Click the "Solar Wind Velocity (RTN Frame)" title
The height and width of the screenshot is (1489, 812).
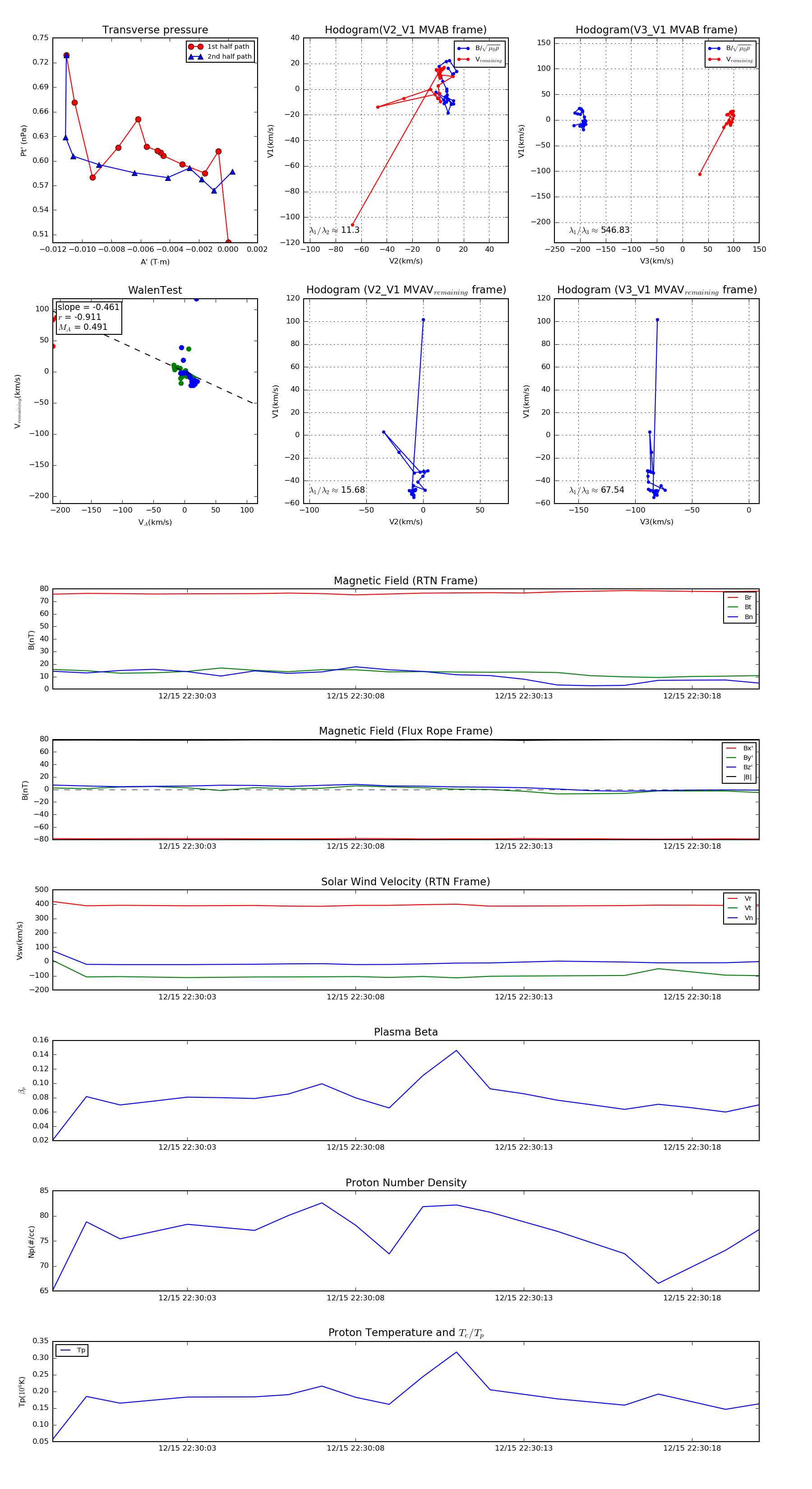406,882
